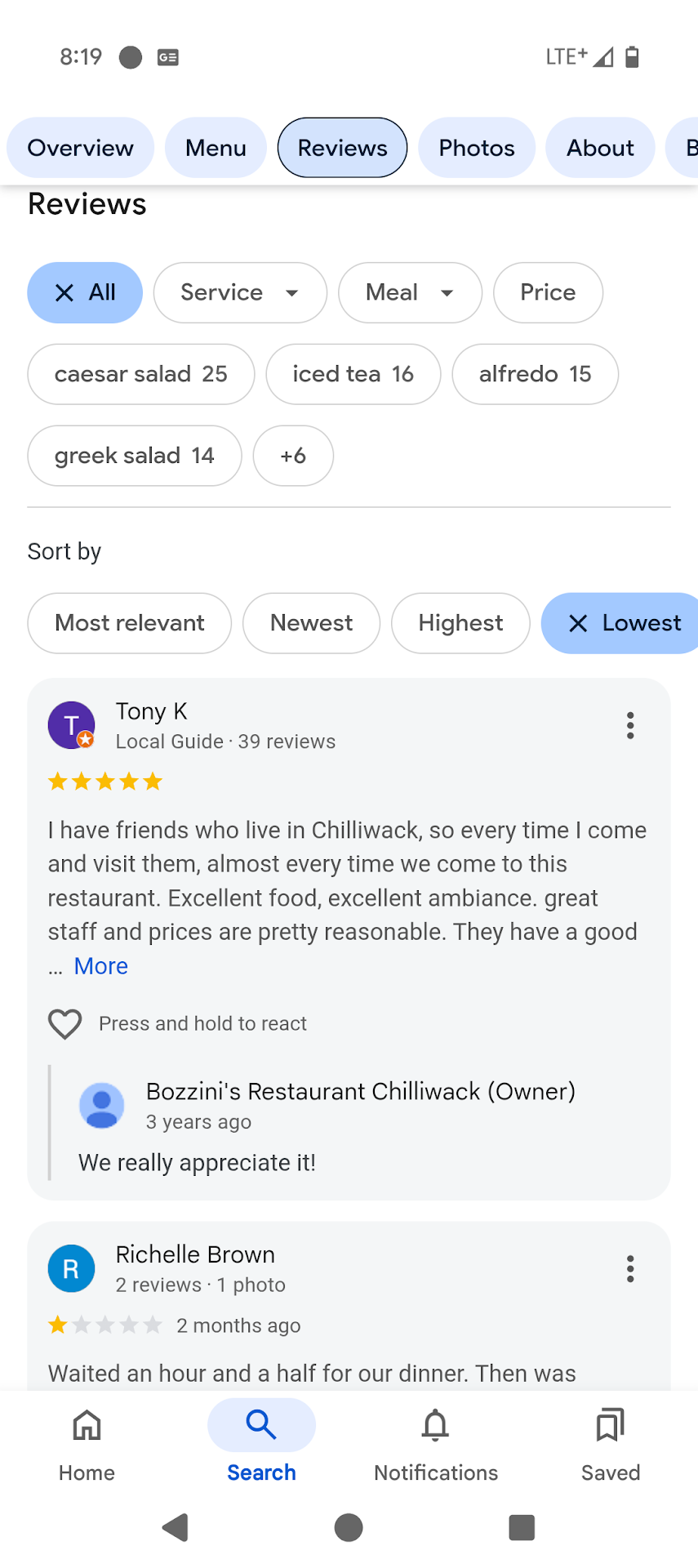Show the +6 more keyword chips
The height and width of the screenshot is (1568, 698).
pyautogui.click(x=293, y=456)
